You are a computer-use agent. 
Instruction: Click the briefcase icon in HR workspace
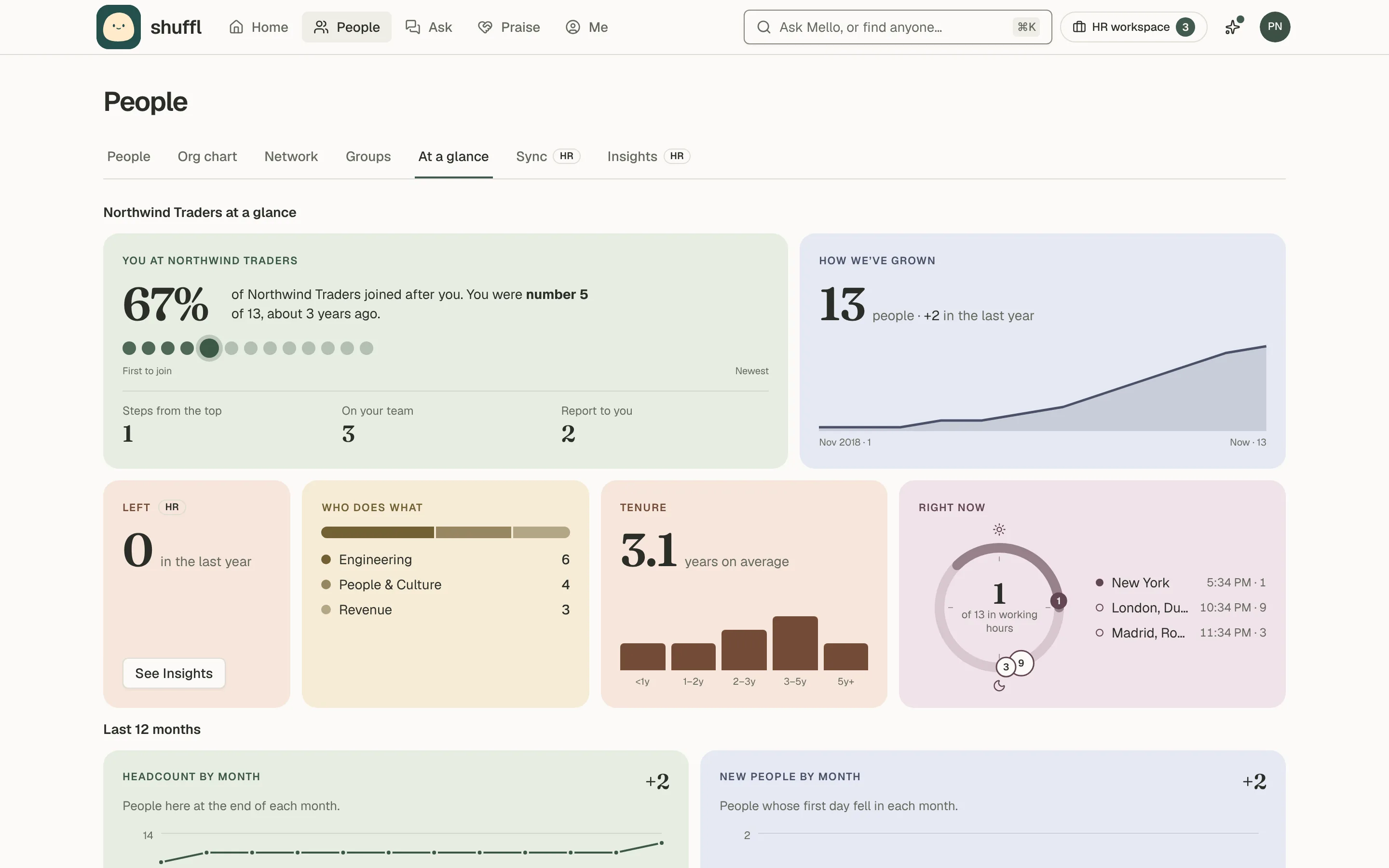click(x=1079, y=27)
